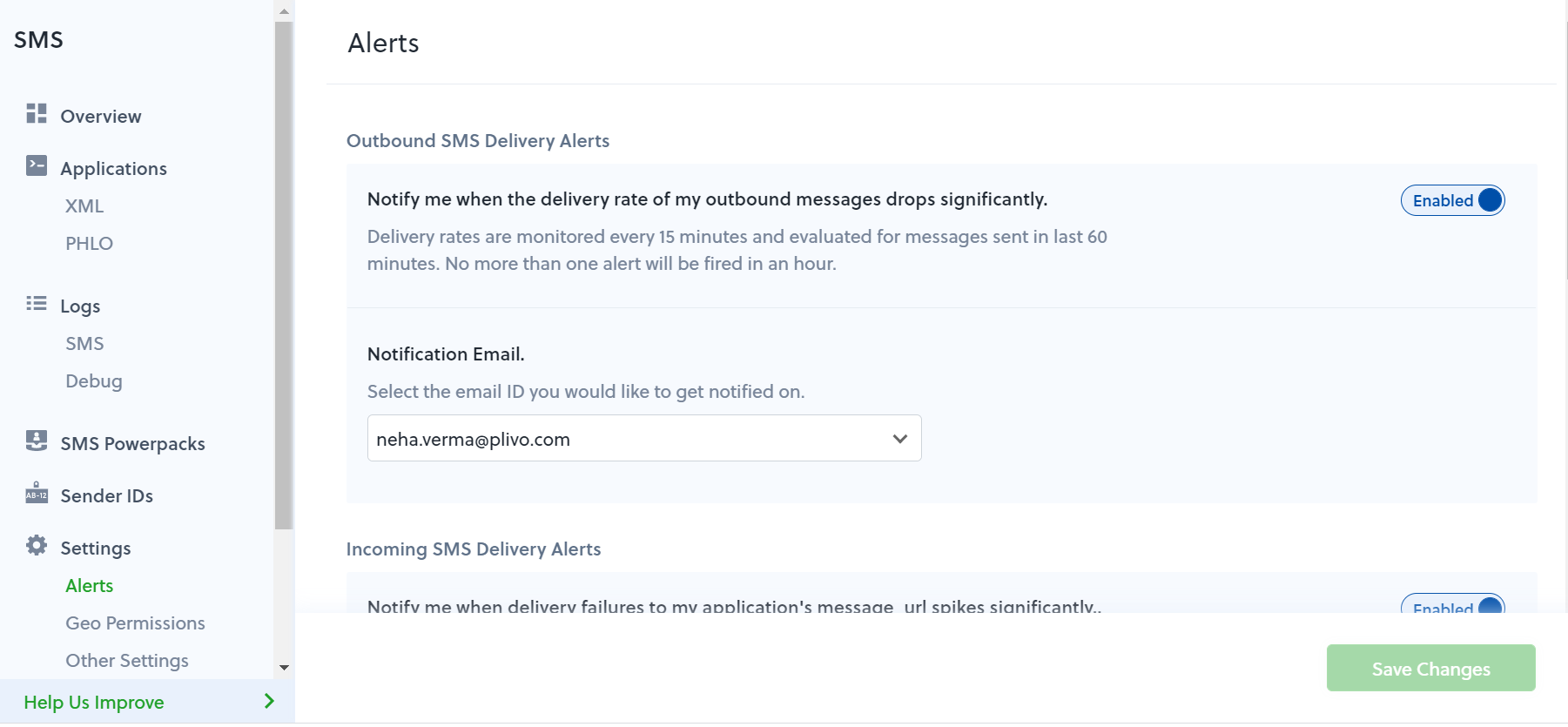Open SMS Powerpacks icon in sidebar
The height and width of the screenshot is (727, 1568).
pyautogui.click(x=37, y=441)
